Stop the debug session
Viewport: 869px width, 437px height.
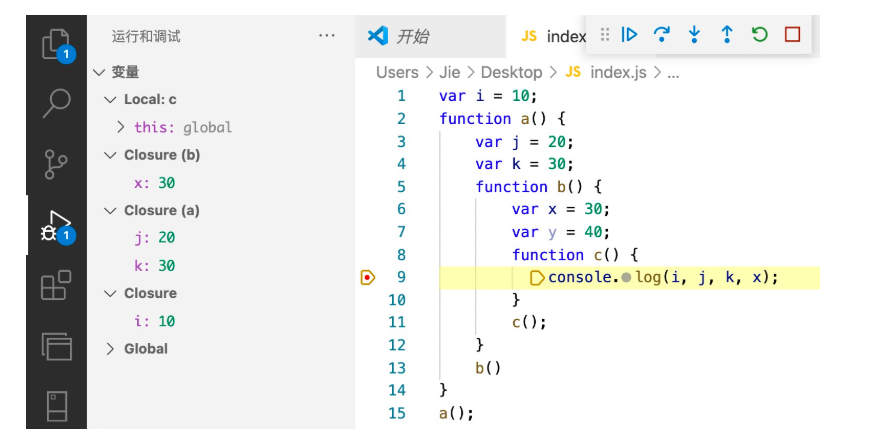coord(793,34)
